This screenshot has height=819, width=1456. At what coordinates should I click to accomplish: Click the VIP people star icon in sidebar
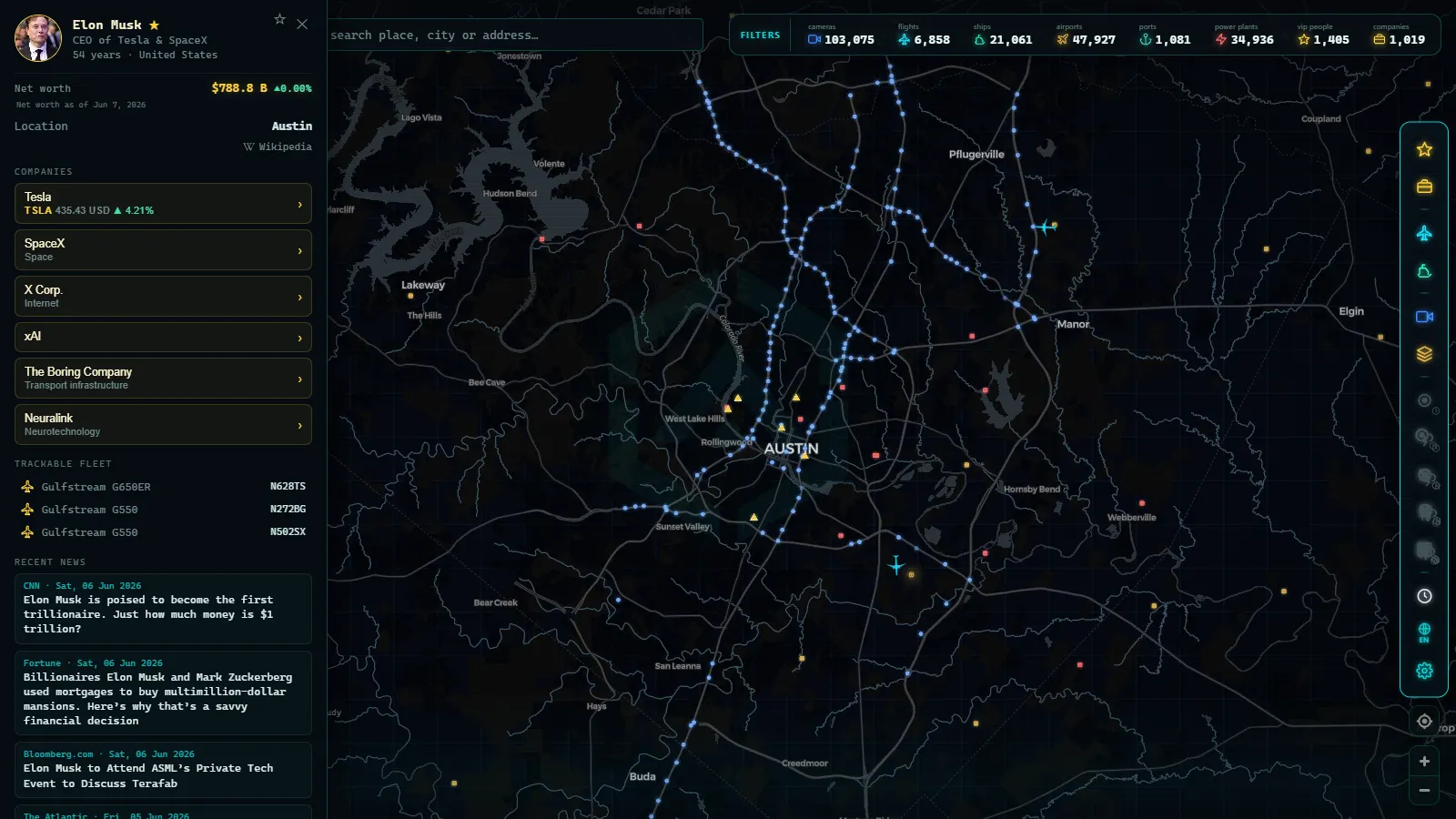(x=1424, y=149)
